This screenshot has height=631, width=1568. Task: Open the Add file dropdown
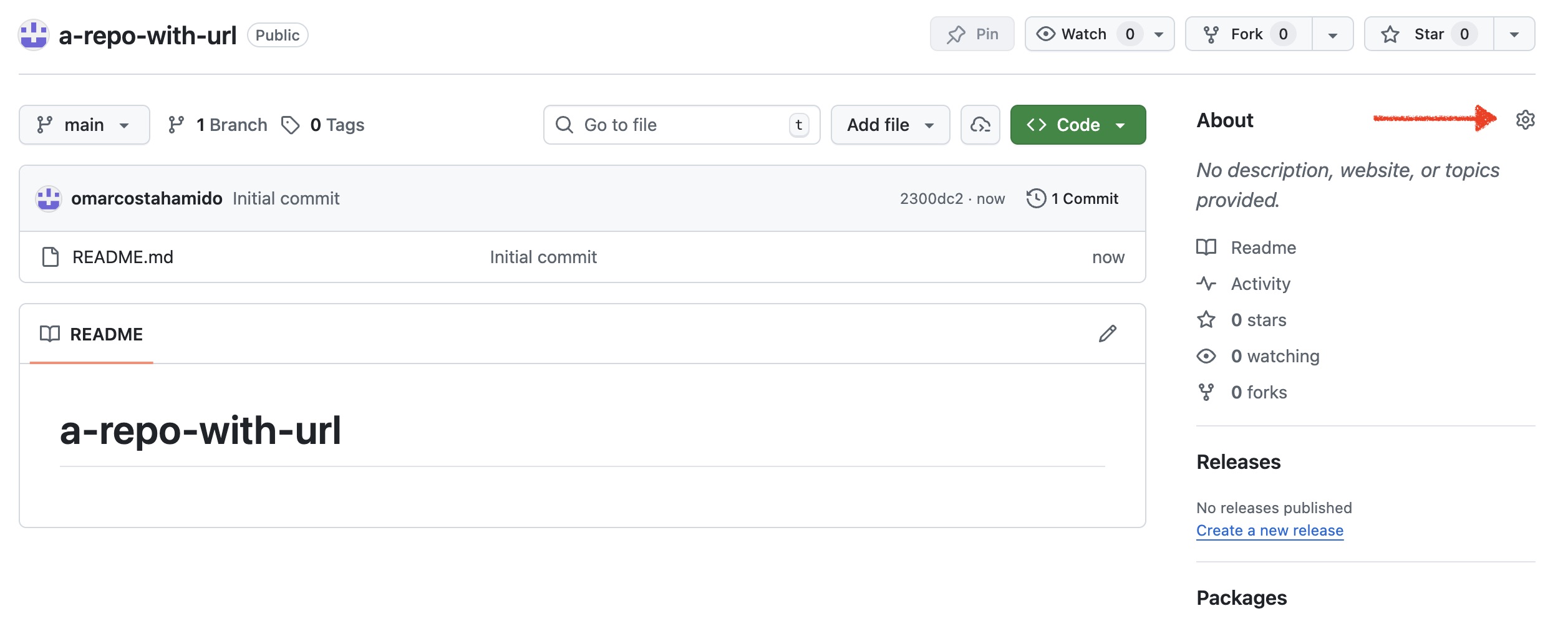click(x=890, y=125)
